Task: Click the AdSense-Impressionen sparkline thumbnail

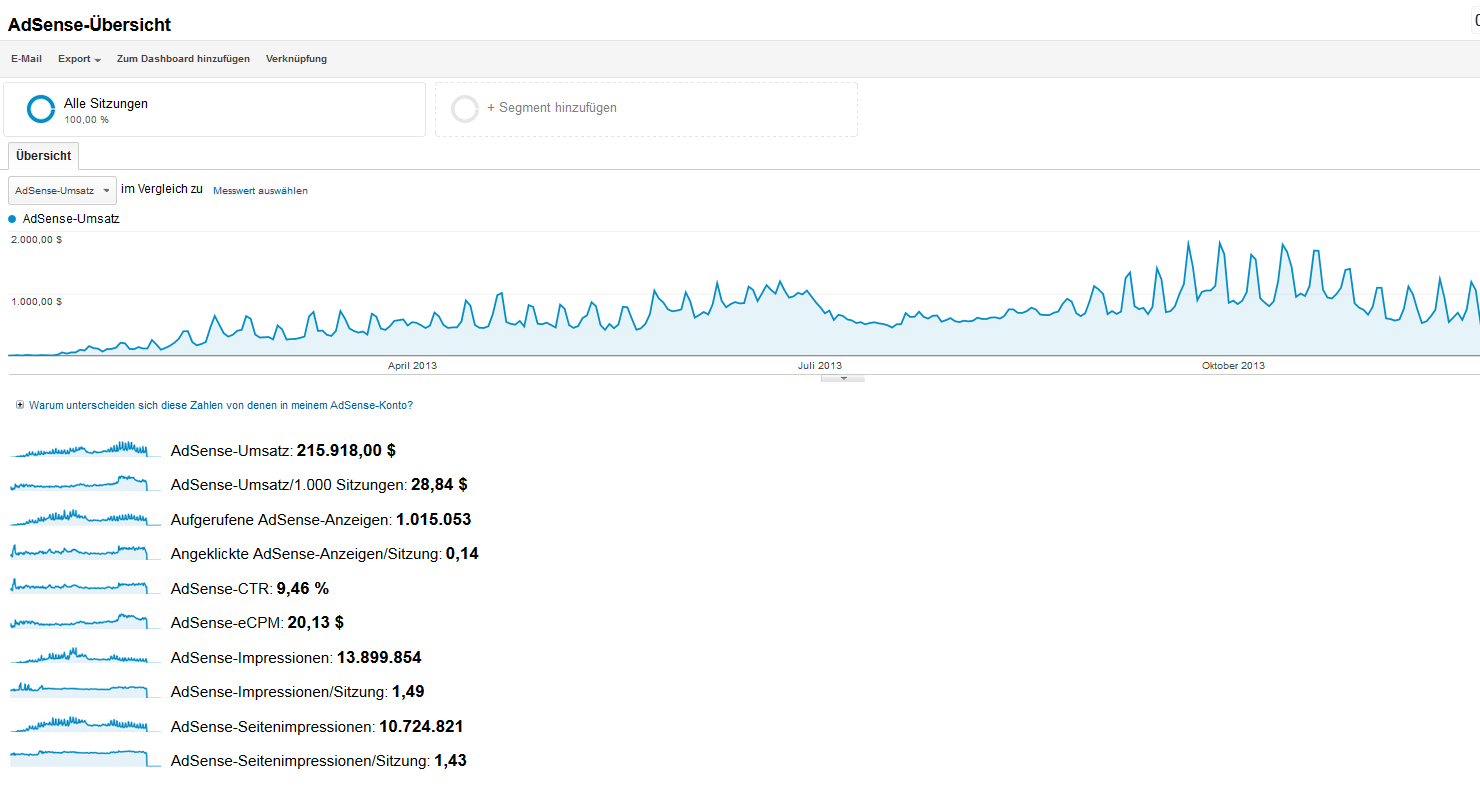Action: 85,656
